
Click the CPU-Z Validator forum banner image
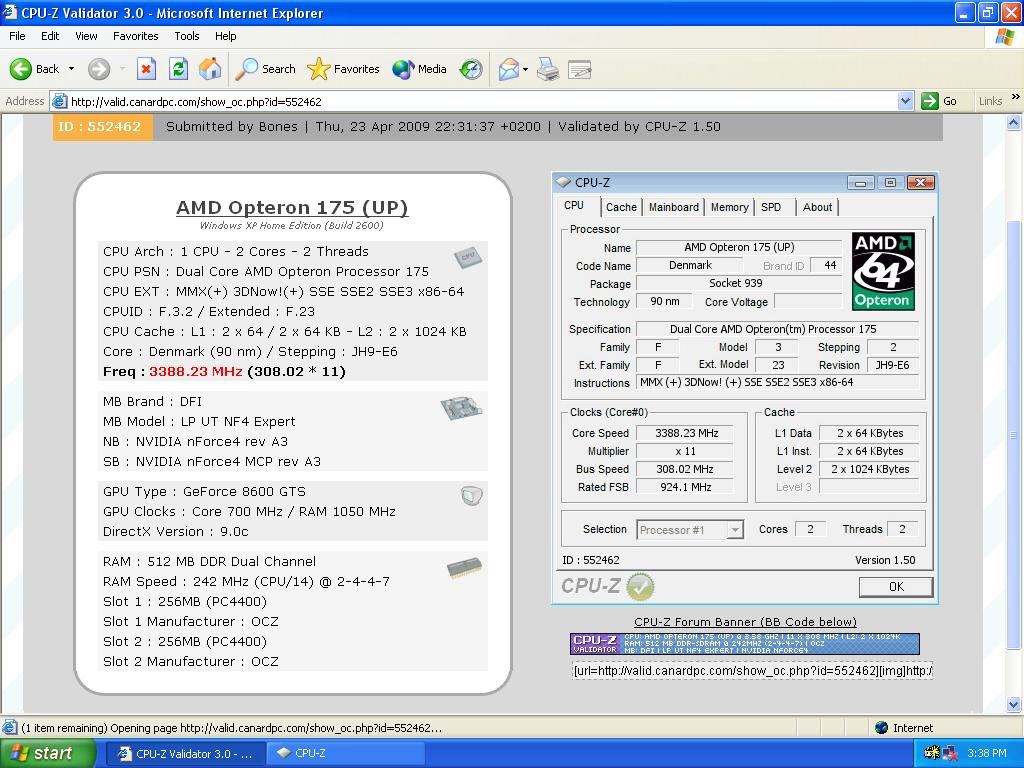tap(744, 643)
